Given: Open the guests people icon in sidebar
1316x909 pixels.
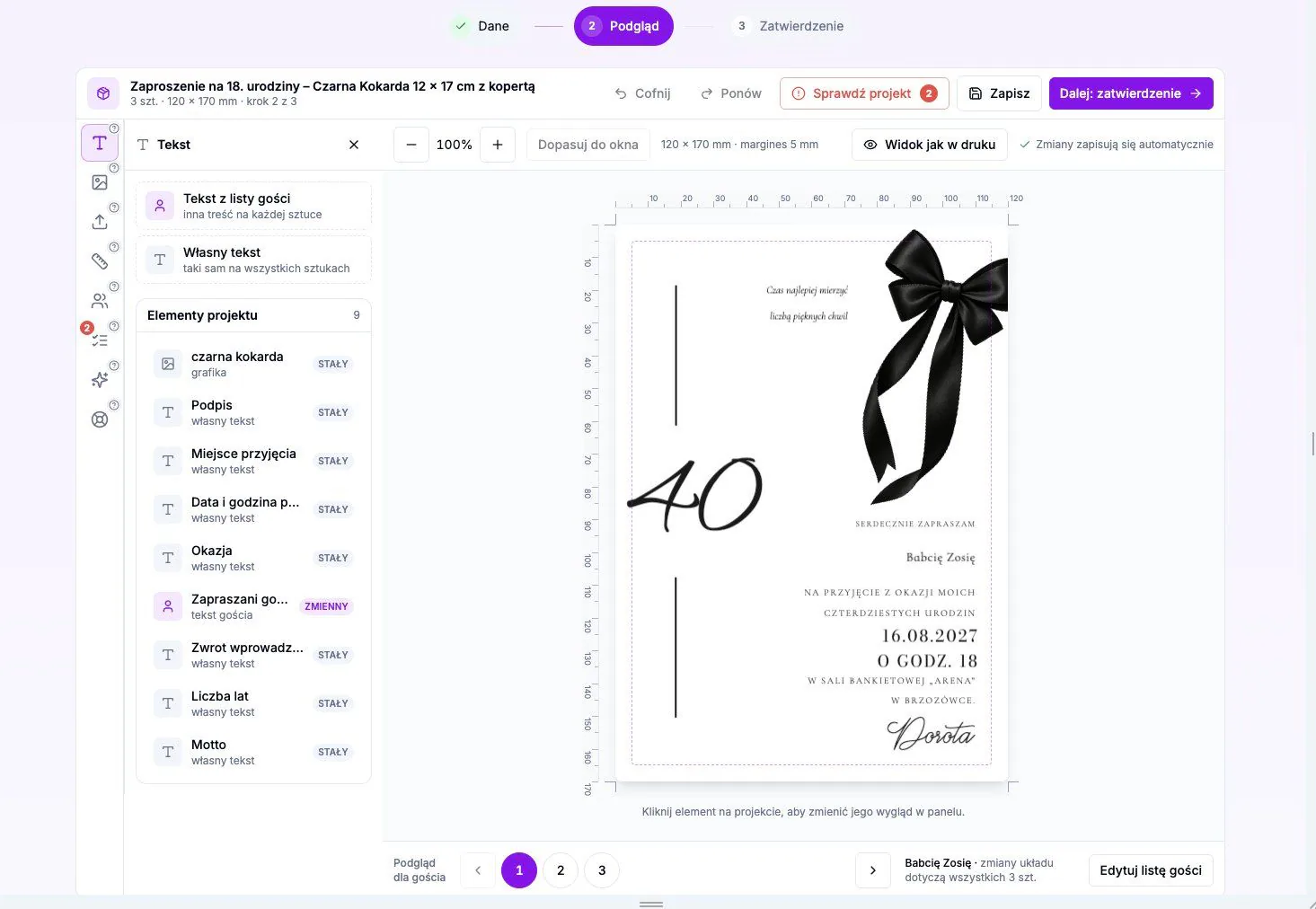Looking at the screenshot, I should click(x=100, y=301).
